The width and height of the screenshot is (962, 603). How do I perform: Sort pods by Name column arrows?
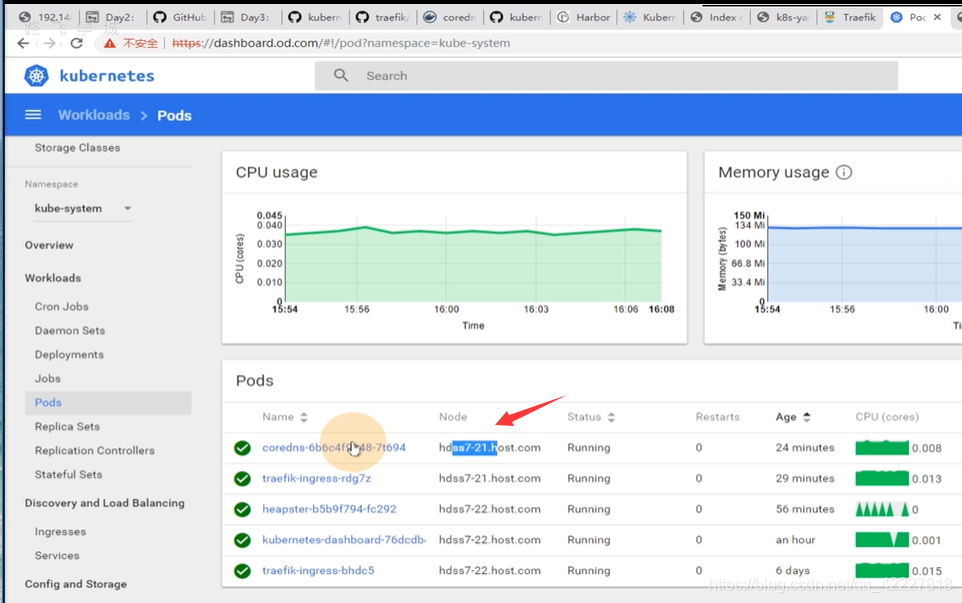coord(304,417)
